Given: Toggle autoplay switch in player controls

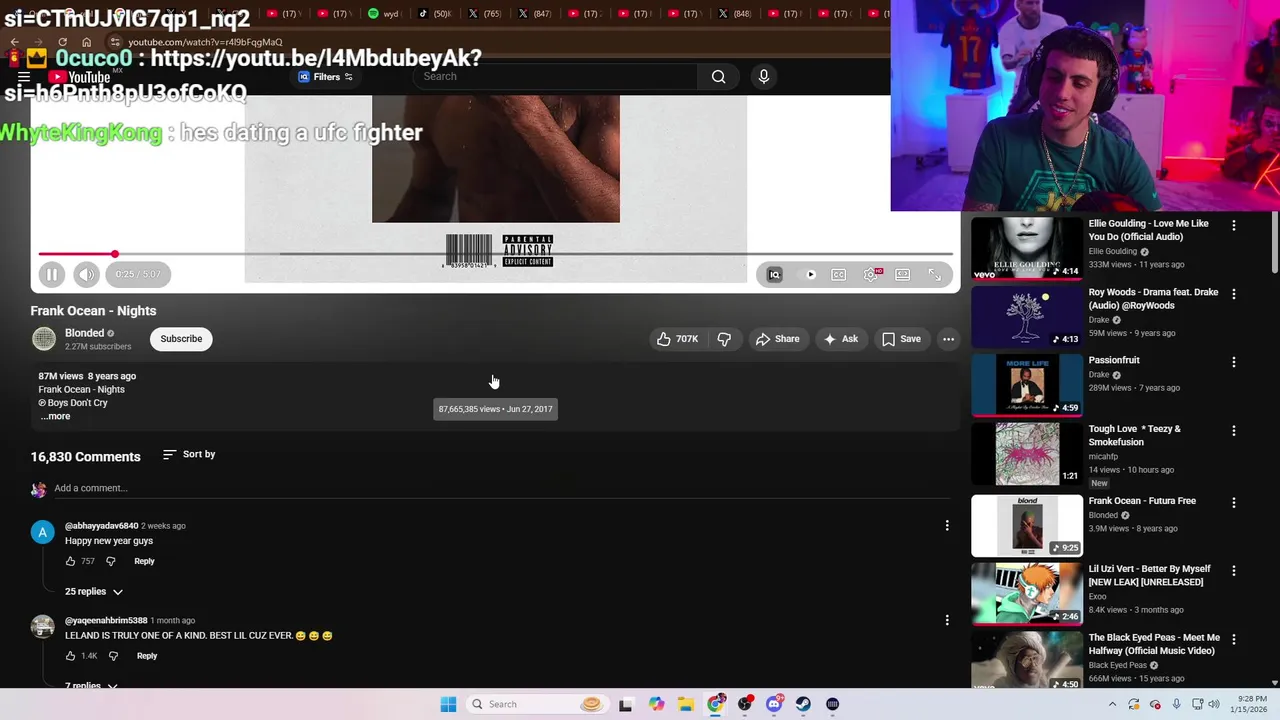Looking at the screenshot, I should 808,274.
